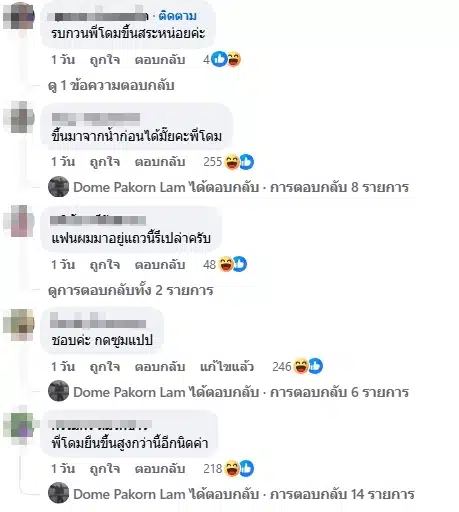Open Dome Pakorn Lam avatar by 14 replies

[x=58, y=493]
